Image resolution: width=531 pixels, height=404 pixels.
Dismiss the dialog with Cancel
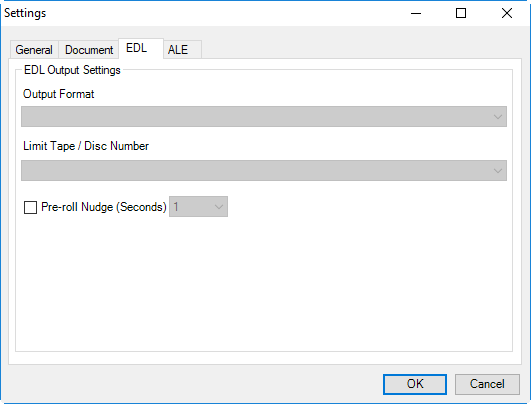(x=487, y=384)
